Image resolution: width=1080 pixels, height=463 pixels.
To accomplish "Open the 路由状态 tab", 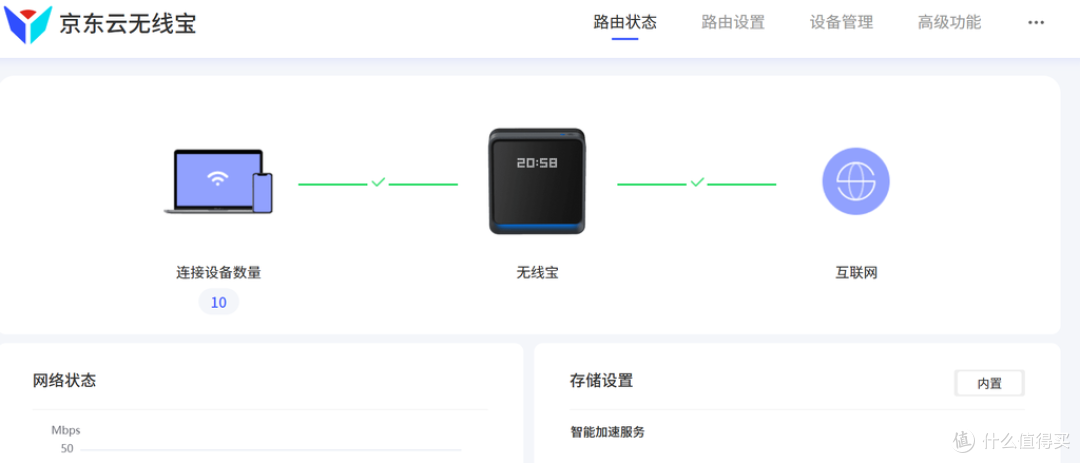I will [625, 22].
